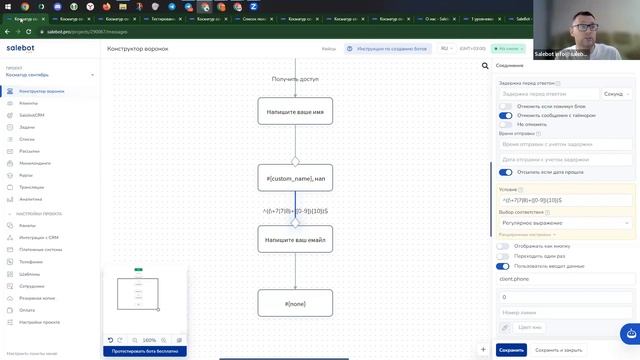Open the chat bot assistant bubble
Image resolution: width=640 pixels, height=360 pixels.
[631, 333]
